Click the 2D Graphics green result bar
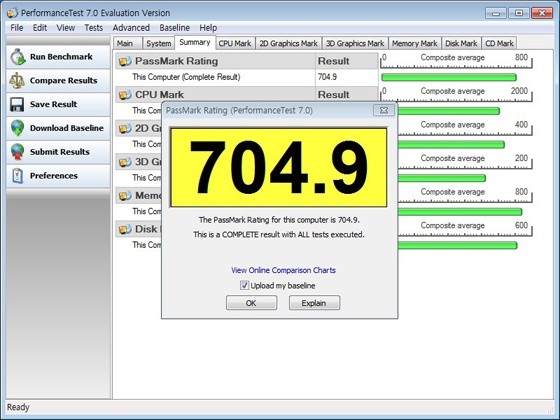 pos(451,145)
